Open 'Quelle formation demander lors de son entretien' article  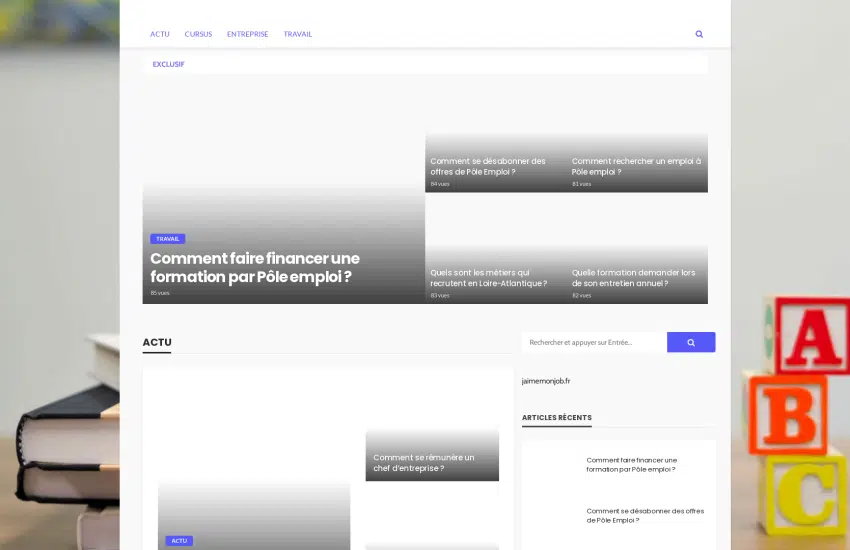633,277
